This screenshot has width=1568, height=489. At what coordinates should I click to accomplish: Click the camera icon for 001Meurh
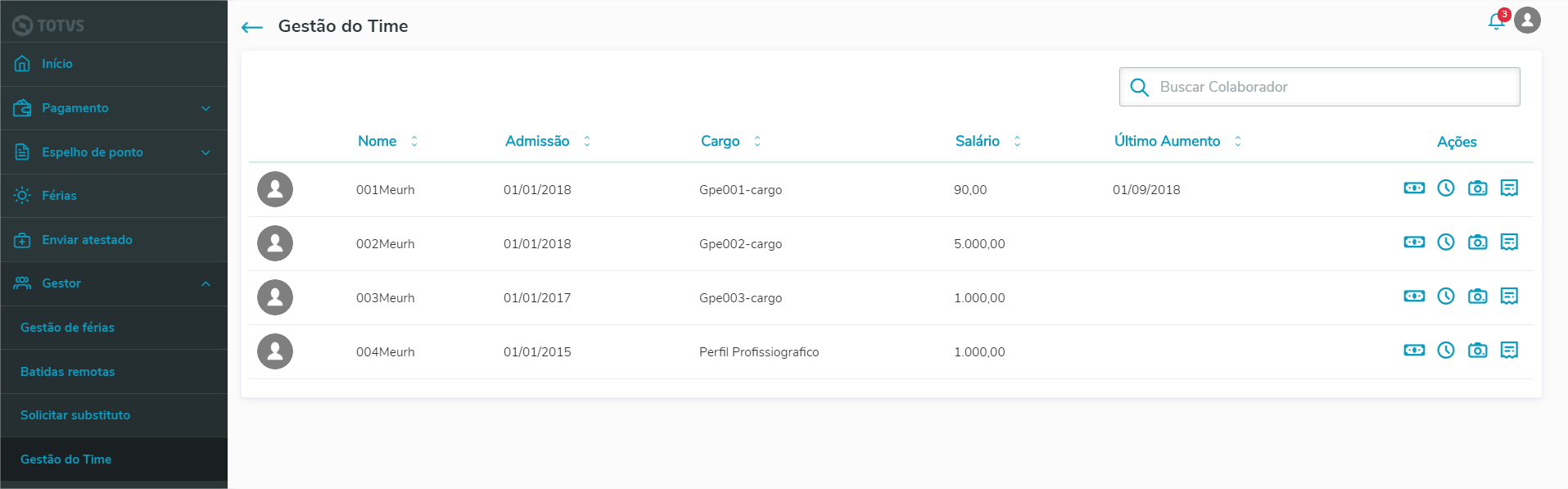pos(1477,188)
